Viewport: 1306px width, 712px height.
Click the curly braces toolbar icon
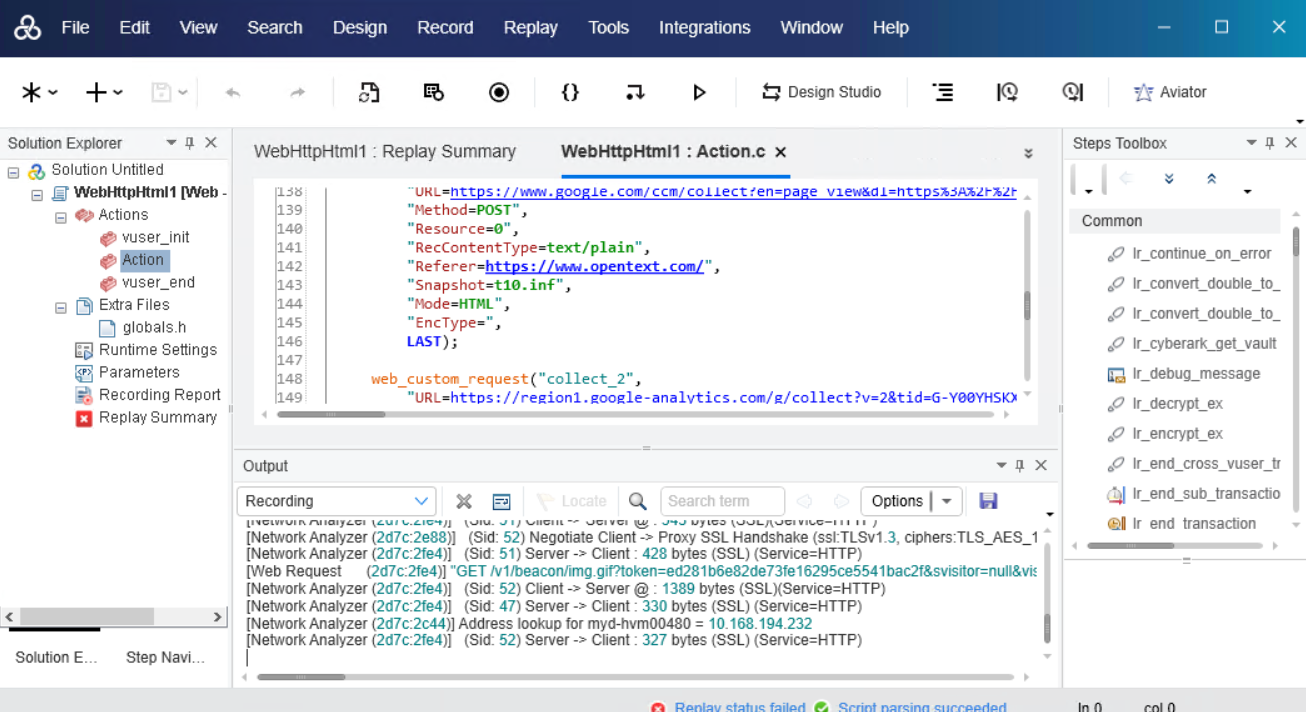click(x=570, y=92)
